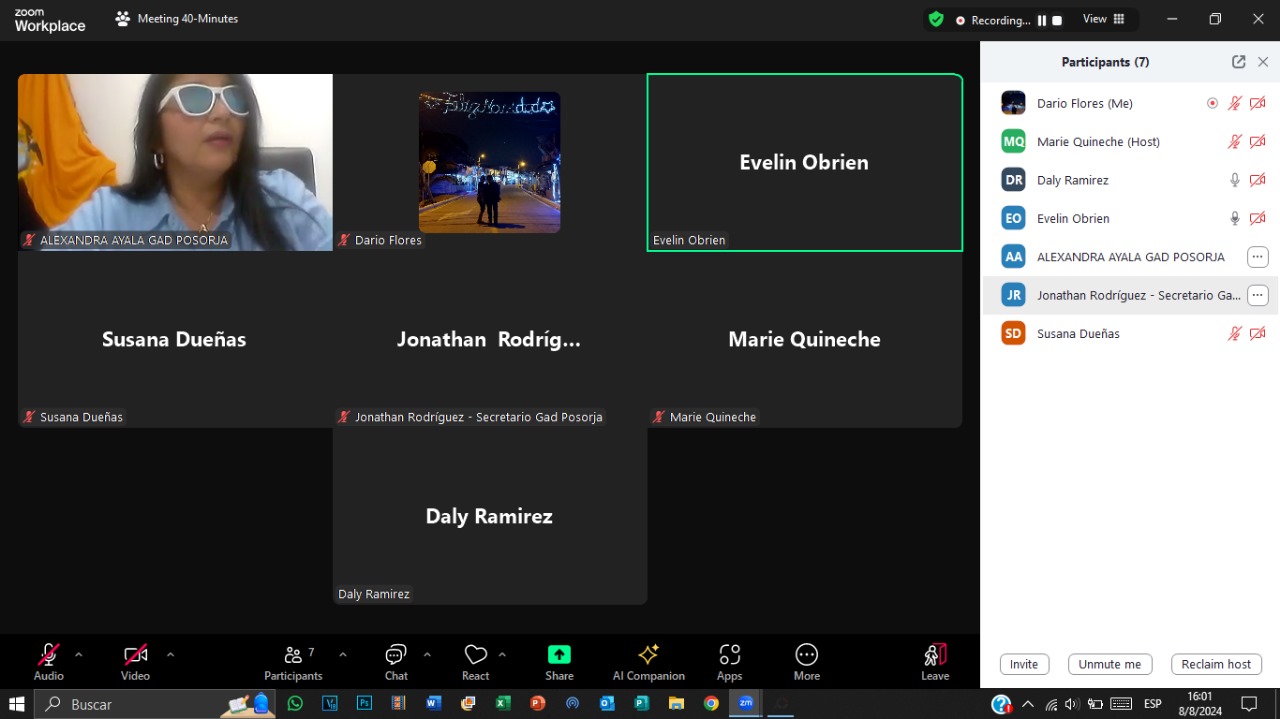Open the Participants list from toolbar

(x=293, y=655)
